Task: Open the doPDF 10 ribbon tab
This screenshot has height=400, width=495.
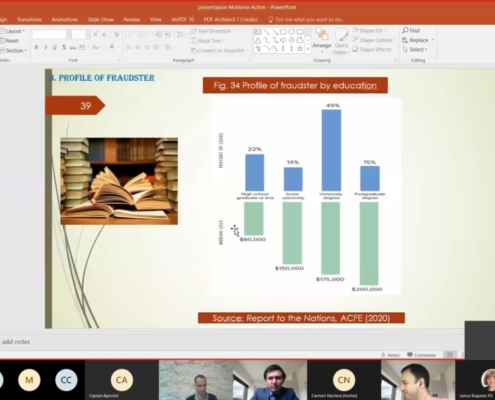Action: click(x=183, y=20)
